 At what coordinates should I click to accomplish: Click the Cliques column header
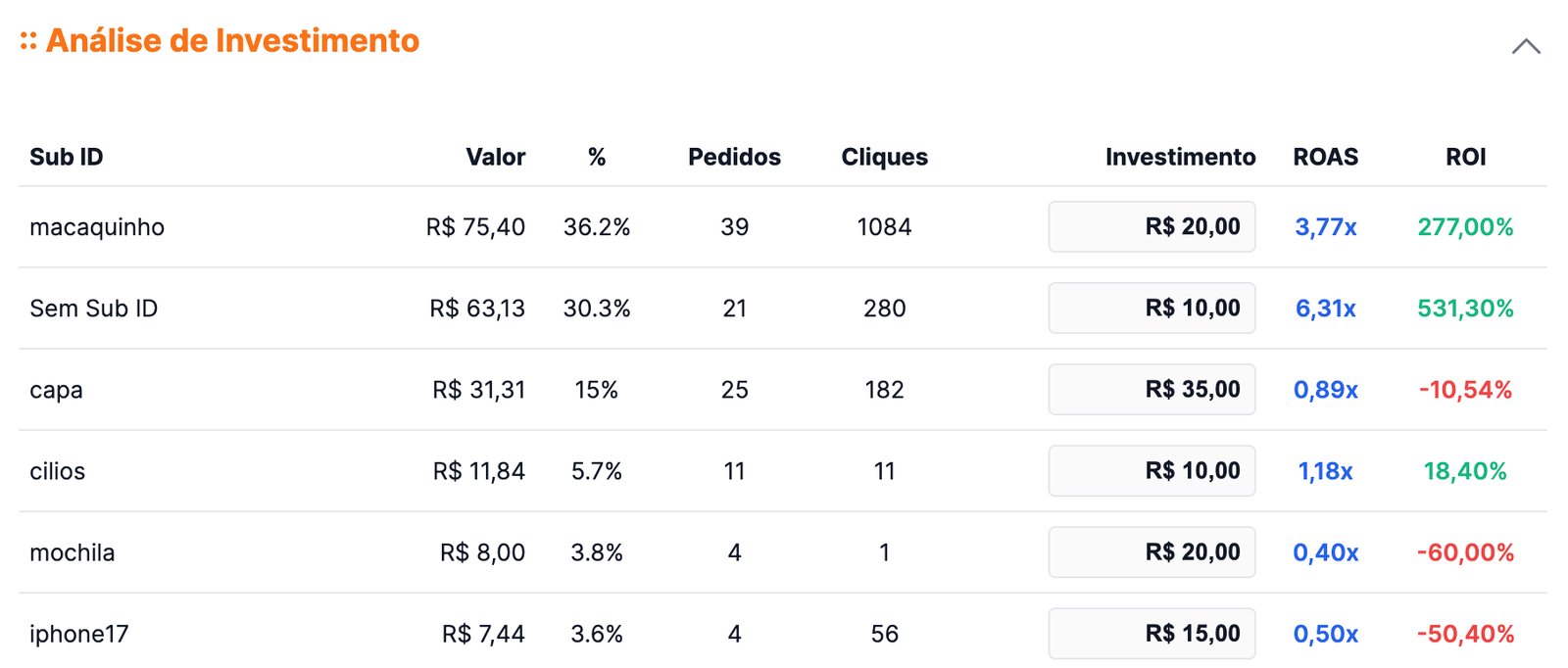click(884, 157)
